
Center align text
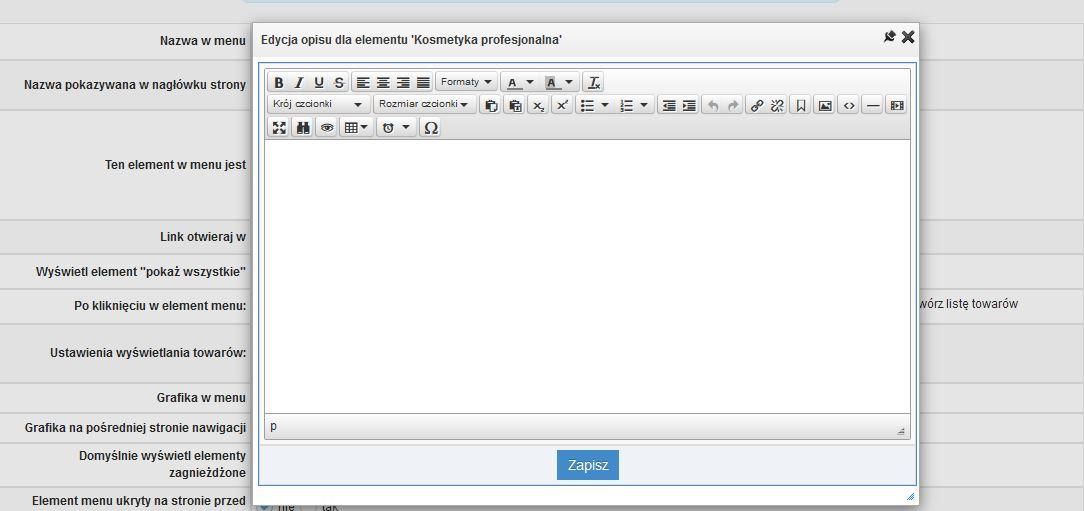(x=383, y=82)
